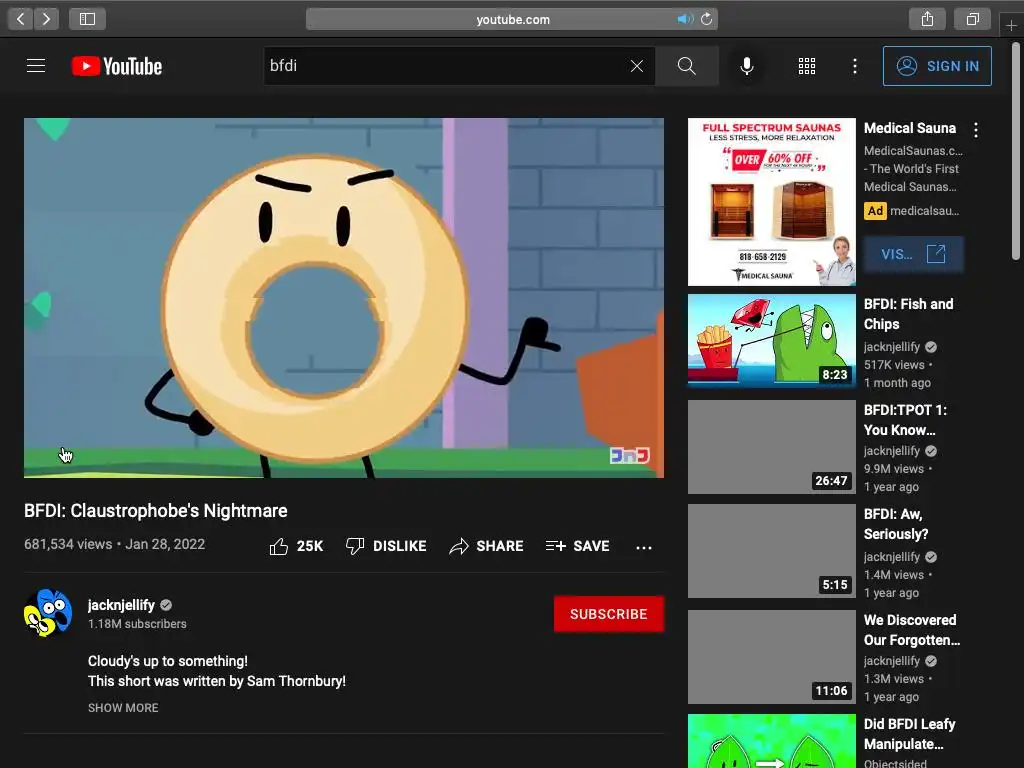Click the red SUBSCRIBE button
This screenshot has width=1024, height=768.
click(609, 614)
